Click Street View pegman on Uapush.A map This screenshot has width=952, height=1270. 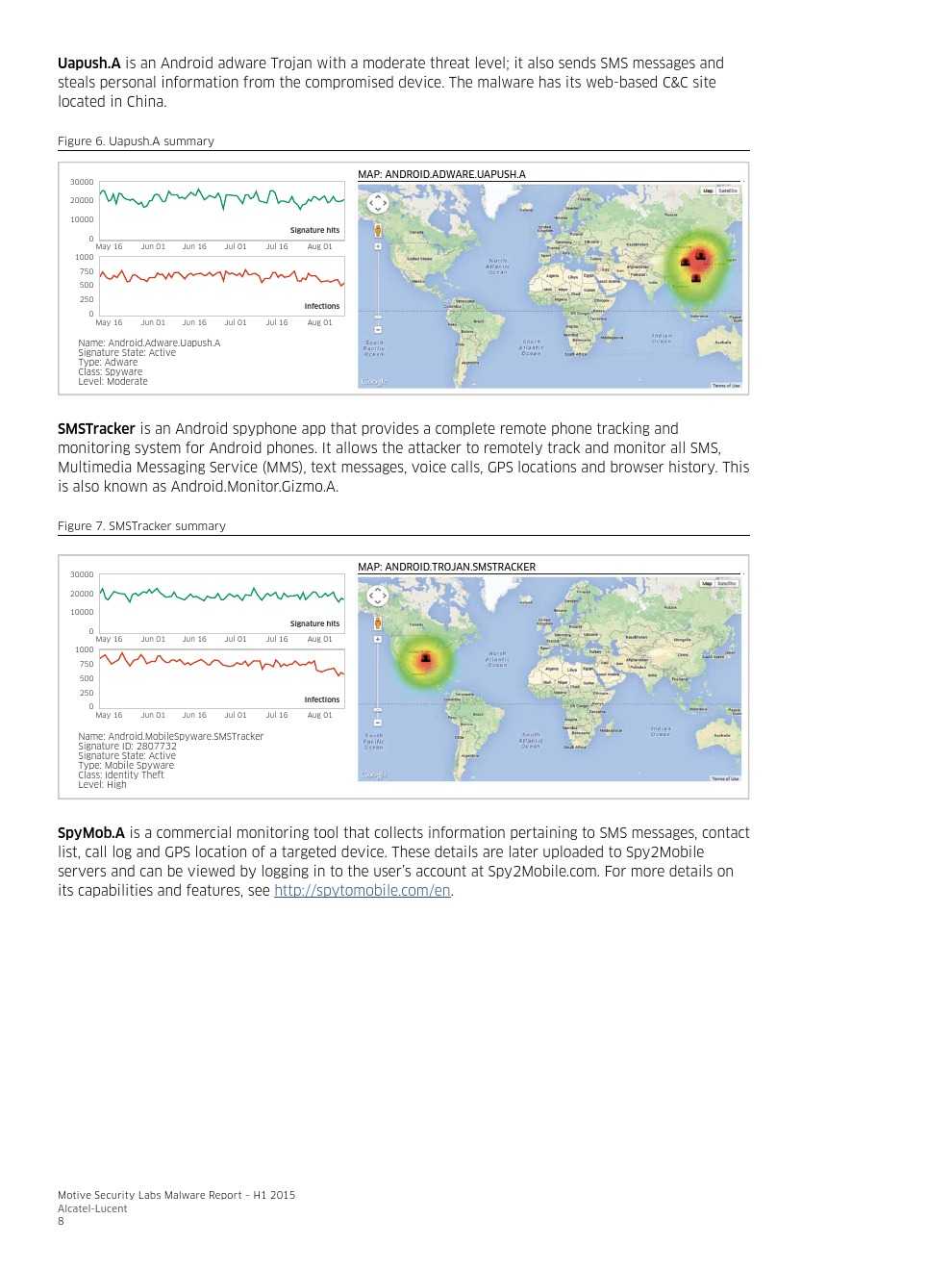tap(378, 231)
